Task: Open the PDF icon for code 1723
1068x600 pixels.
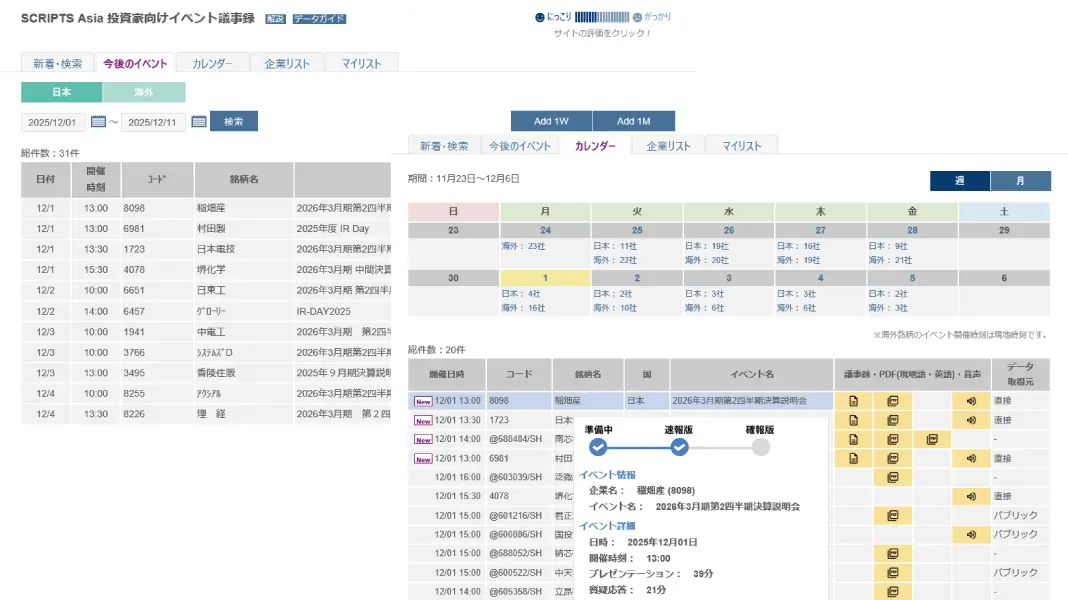Action: [893, 420]
